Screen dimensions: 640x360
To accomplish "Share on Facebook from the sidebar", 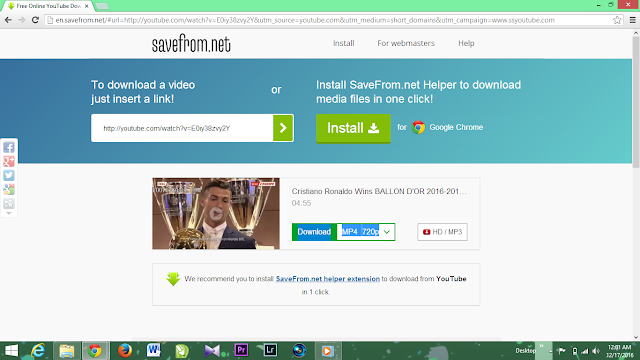I will click(x=9, y=147).
